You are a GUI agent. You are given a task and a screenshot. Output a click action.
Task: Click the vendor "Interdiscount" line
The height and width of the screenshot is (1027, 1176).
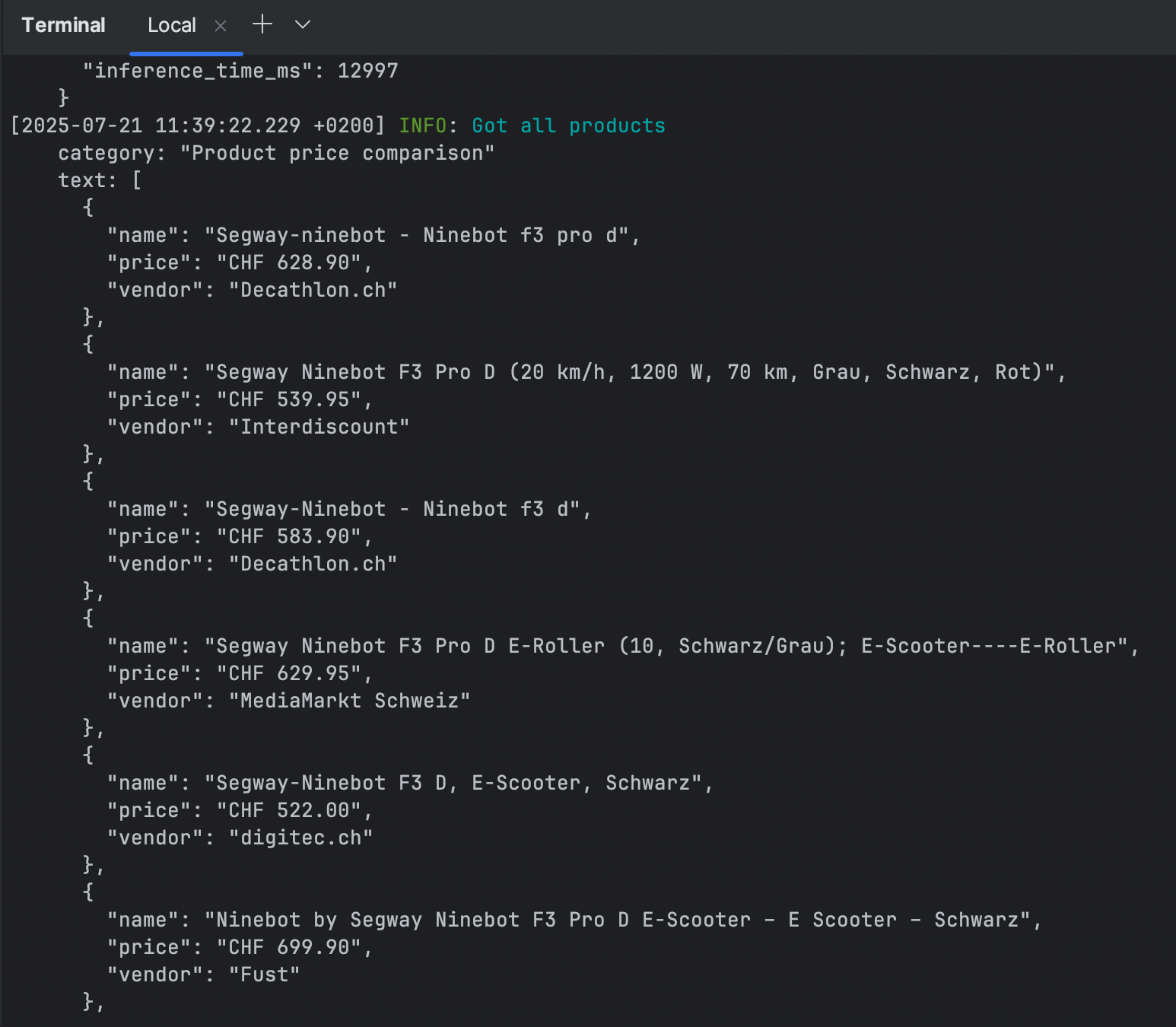(259, 427)
